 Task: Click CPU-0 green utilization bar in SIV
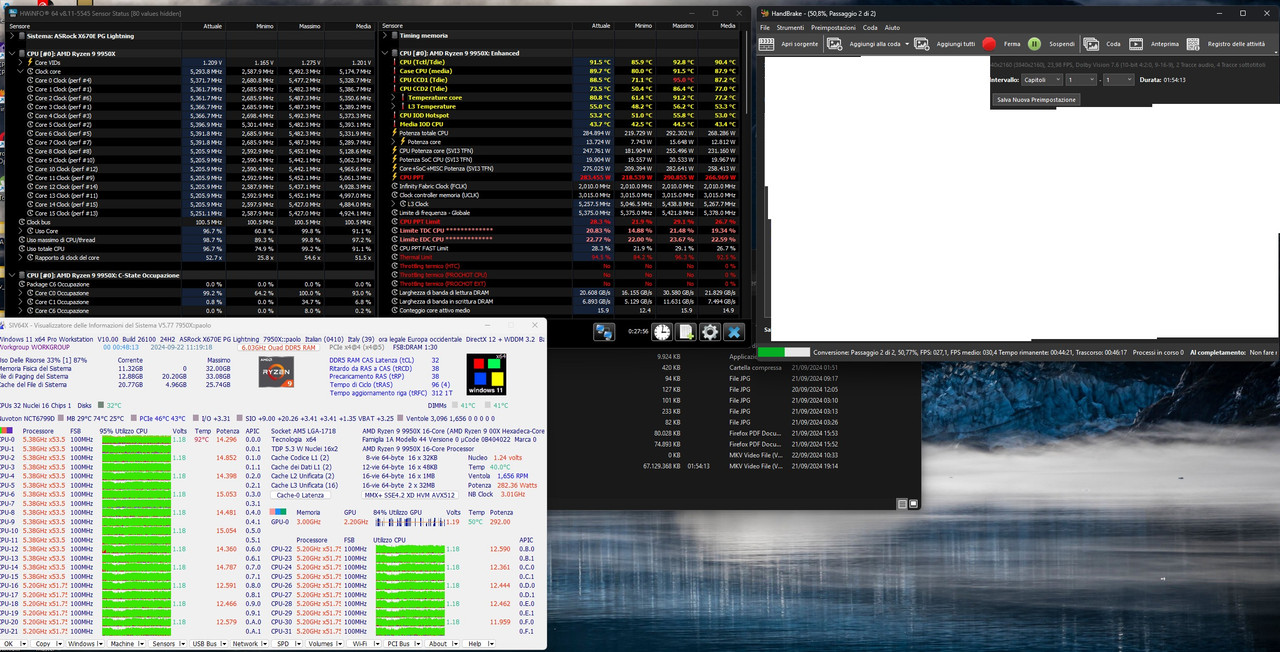point(136,439)
